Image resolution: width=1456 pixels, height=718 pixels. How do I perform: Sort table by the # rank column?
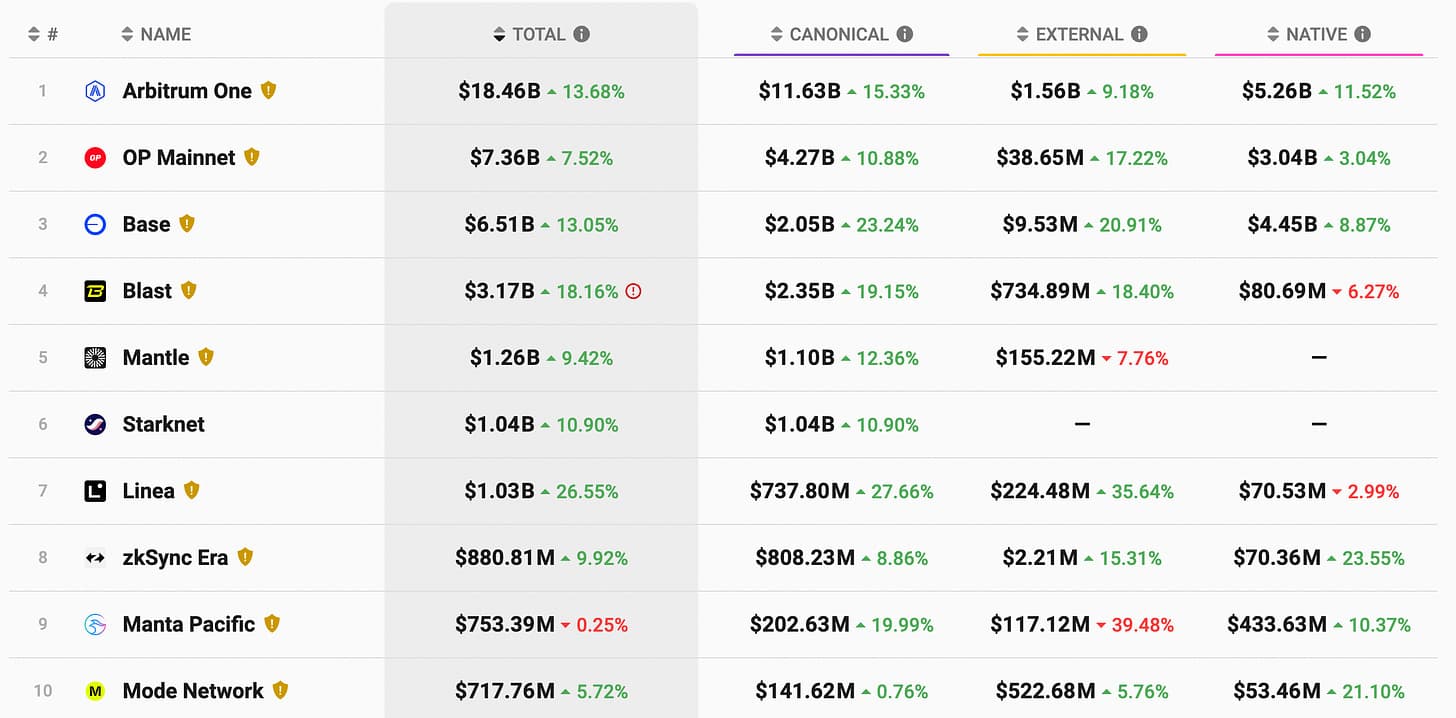pos(43,34)
